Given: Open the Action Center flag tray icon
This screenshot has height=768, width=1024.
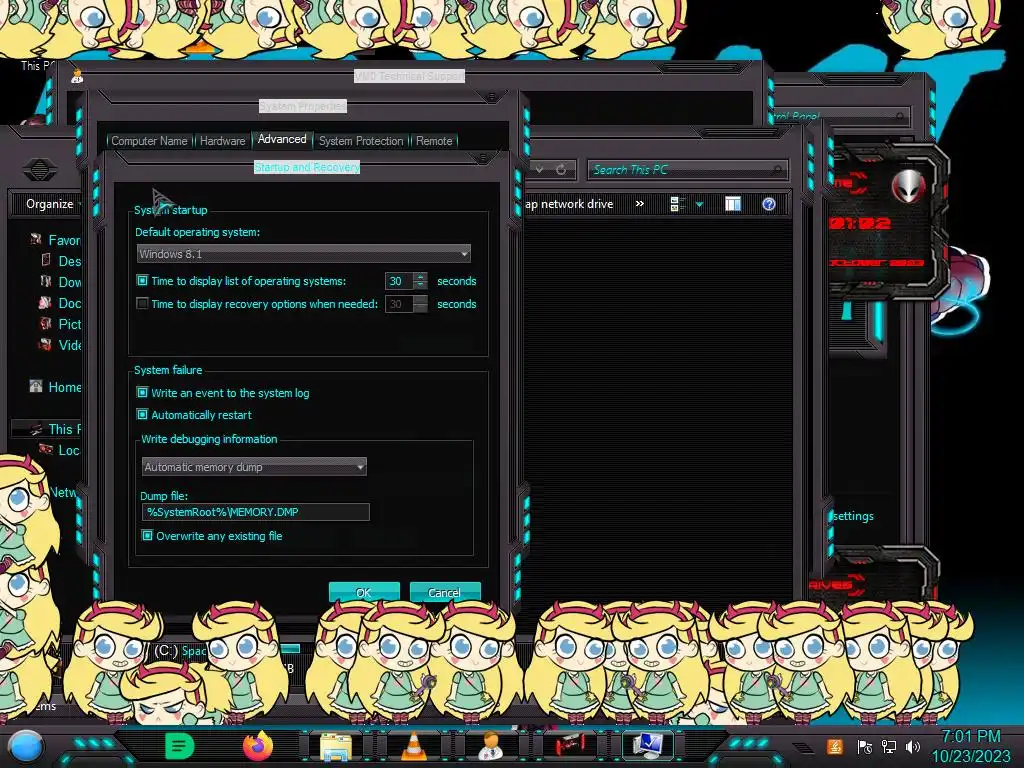Looking at the screenshot, I should coord(864,746).
